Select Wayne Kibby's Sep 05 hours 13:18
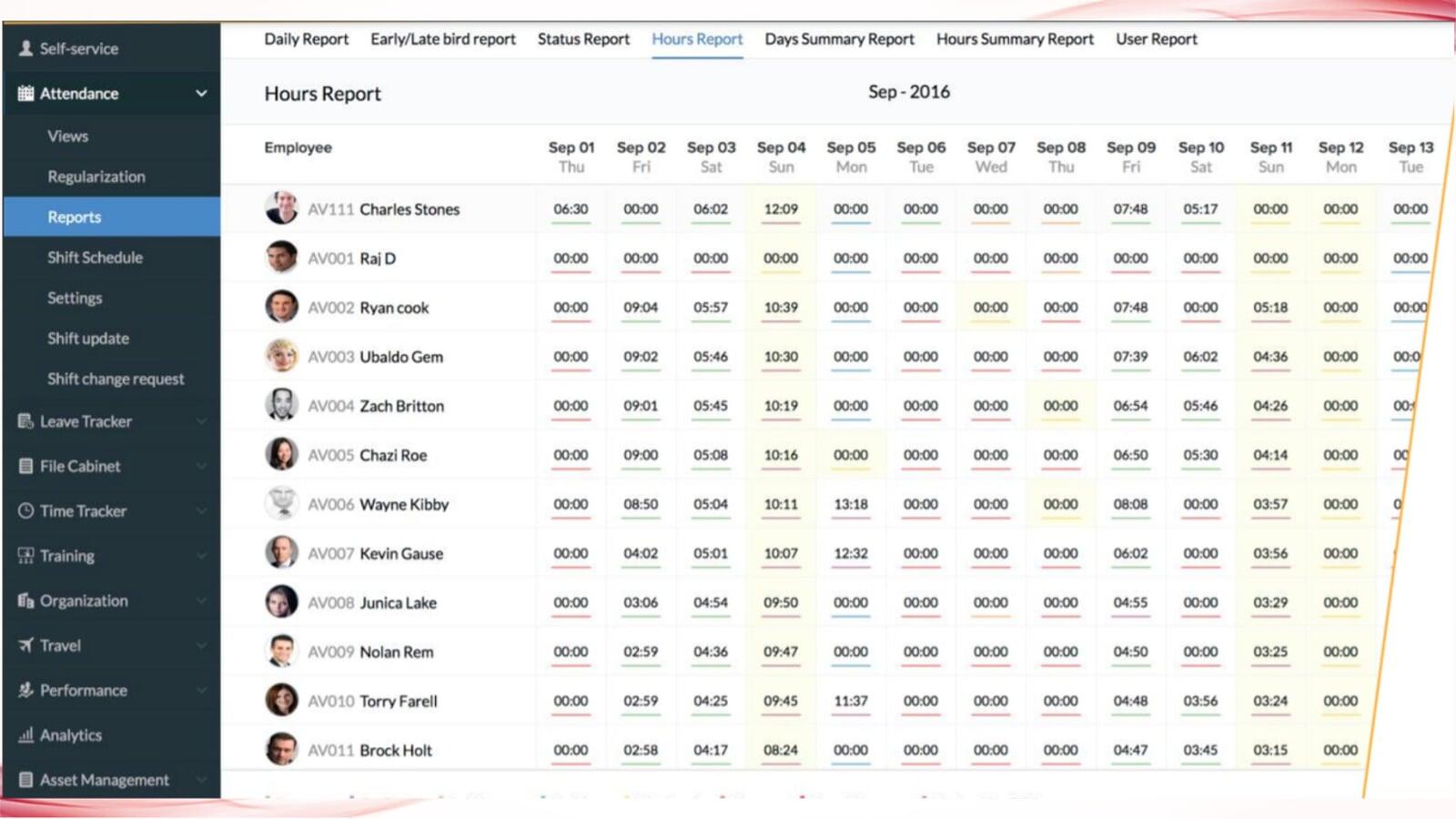 (x=850, y=504)
